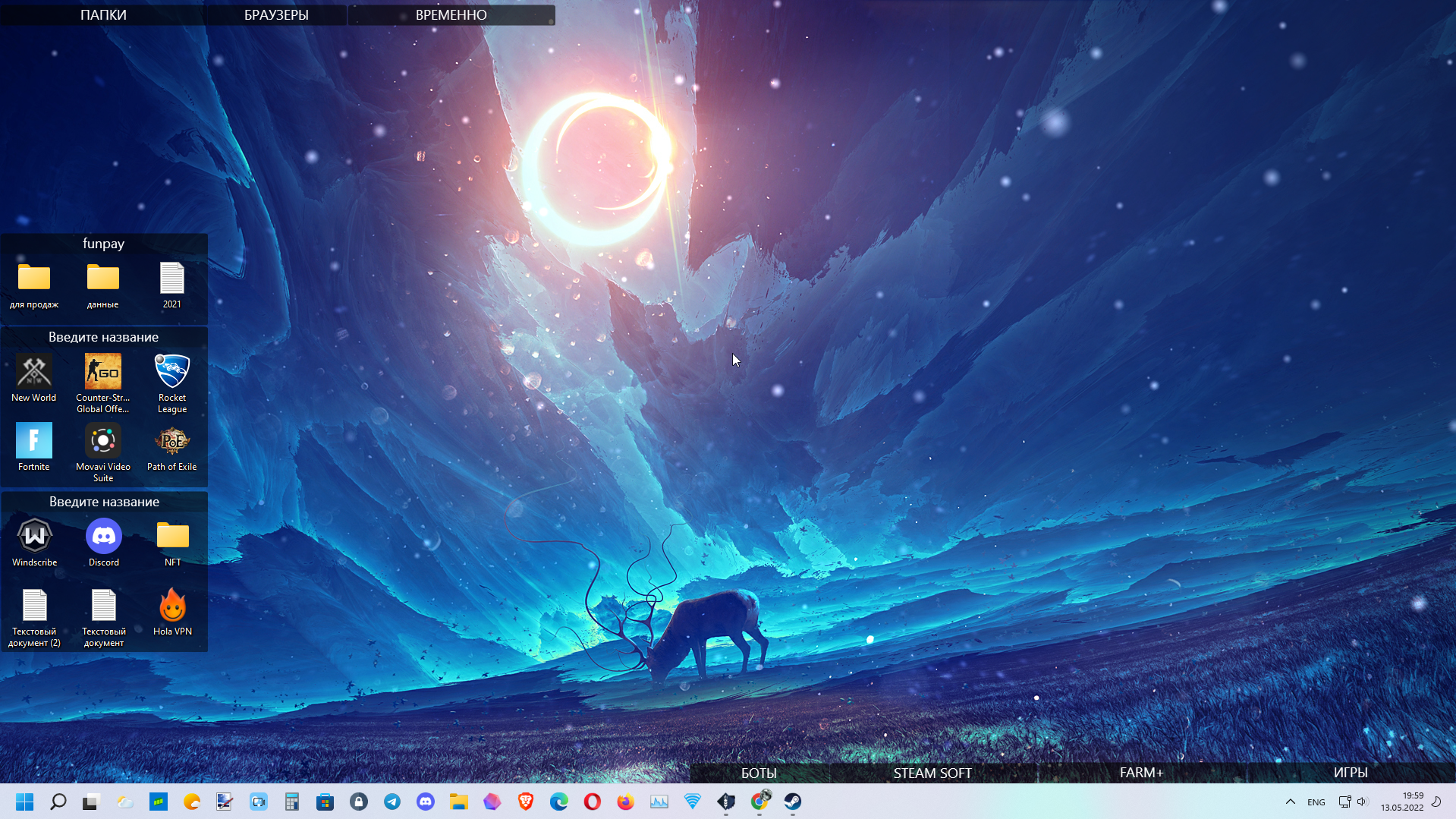Select the Fortnite shortcut
Screen dimensions: 1456x819
tap(34, 448)
